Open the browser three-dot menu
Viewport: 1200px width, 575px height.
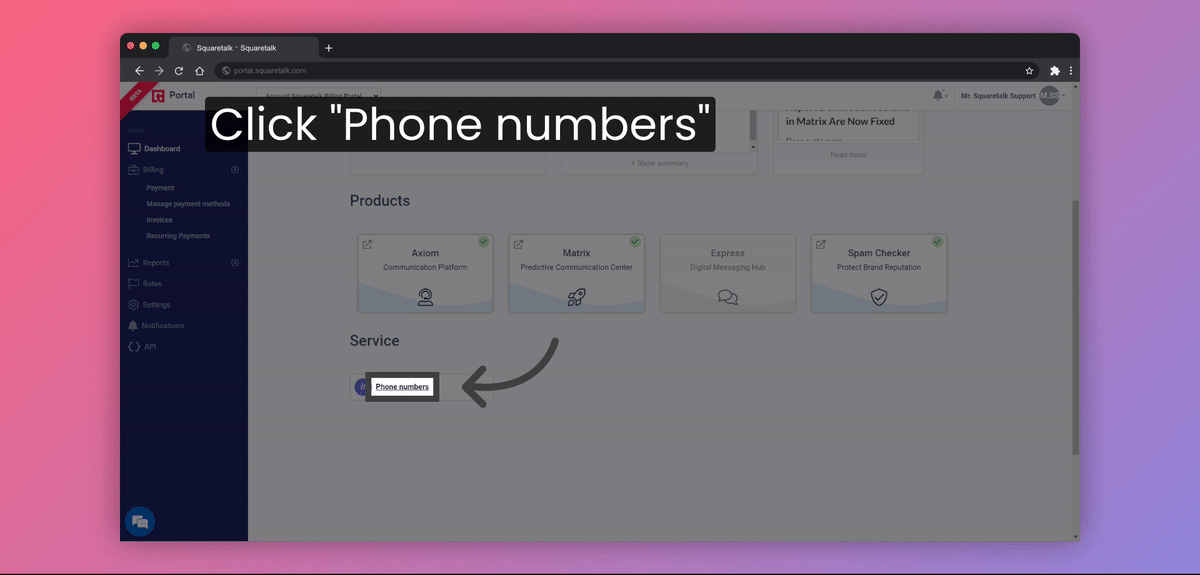tap(1071, 71)
